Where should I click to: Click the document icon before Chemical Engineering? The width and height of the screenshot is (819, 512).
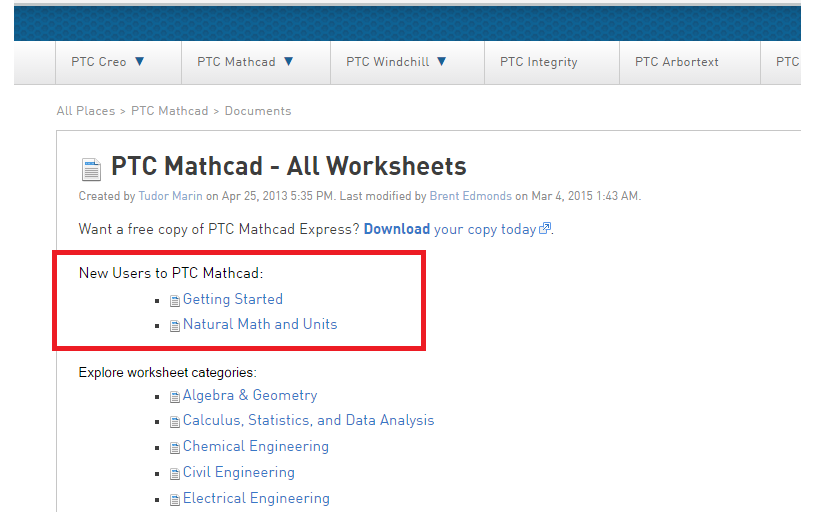click(x=175, y=448)
